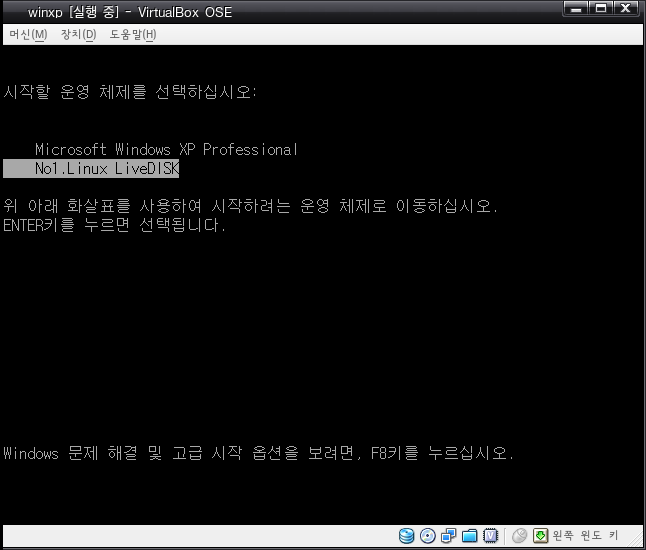The width and height of the screenshot is (646, 550).
Task: Click the CD/DVD drive status icon
Action: [x=428, y=536]
